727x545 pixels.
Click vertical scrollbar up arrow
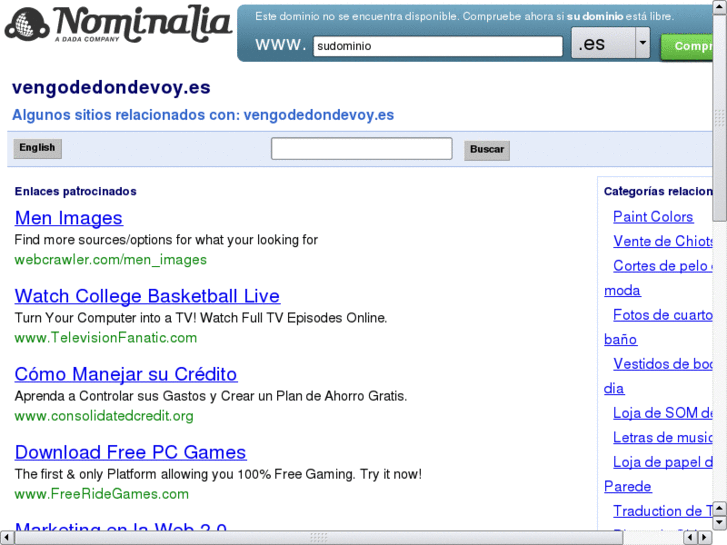720,7
